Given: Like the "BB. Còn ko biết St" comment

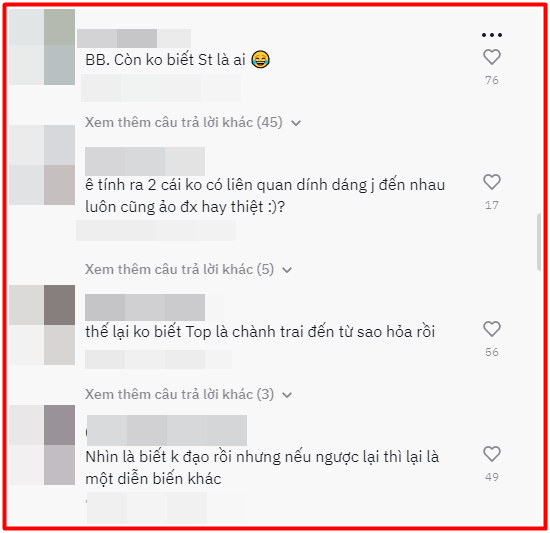Looking at the screenshot, I should point(492,57).
